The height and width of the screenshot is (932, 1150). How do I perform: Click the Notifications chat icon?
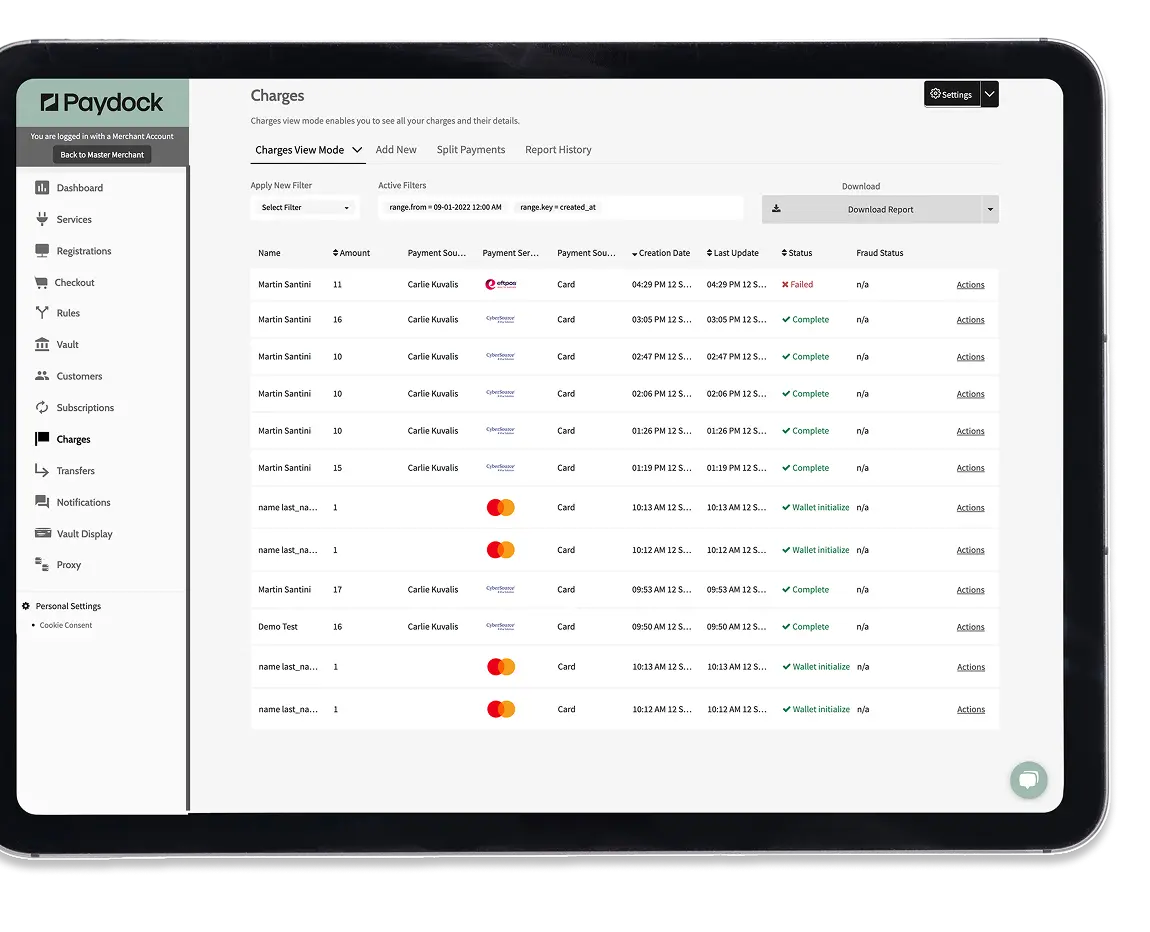[42, 502]
